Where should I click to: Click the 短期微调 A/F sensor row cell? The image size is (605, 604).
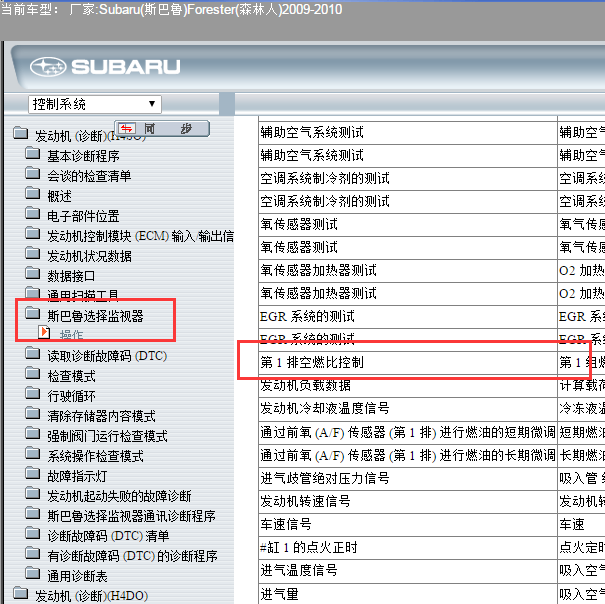pos(408,433)
